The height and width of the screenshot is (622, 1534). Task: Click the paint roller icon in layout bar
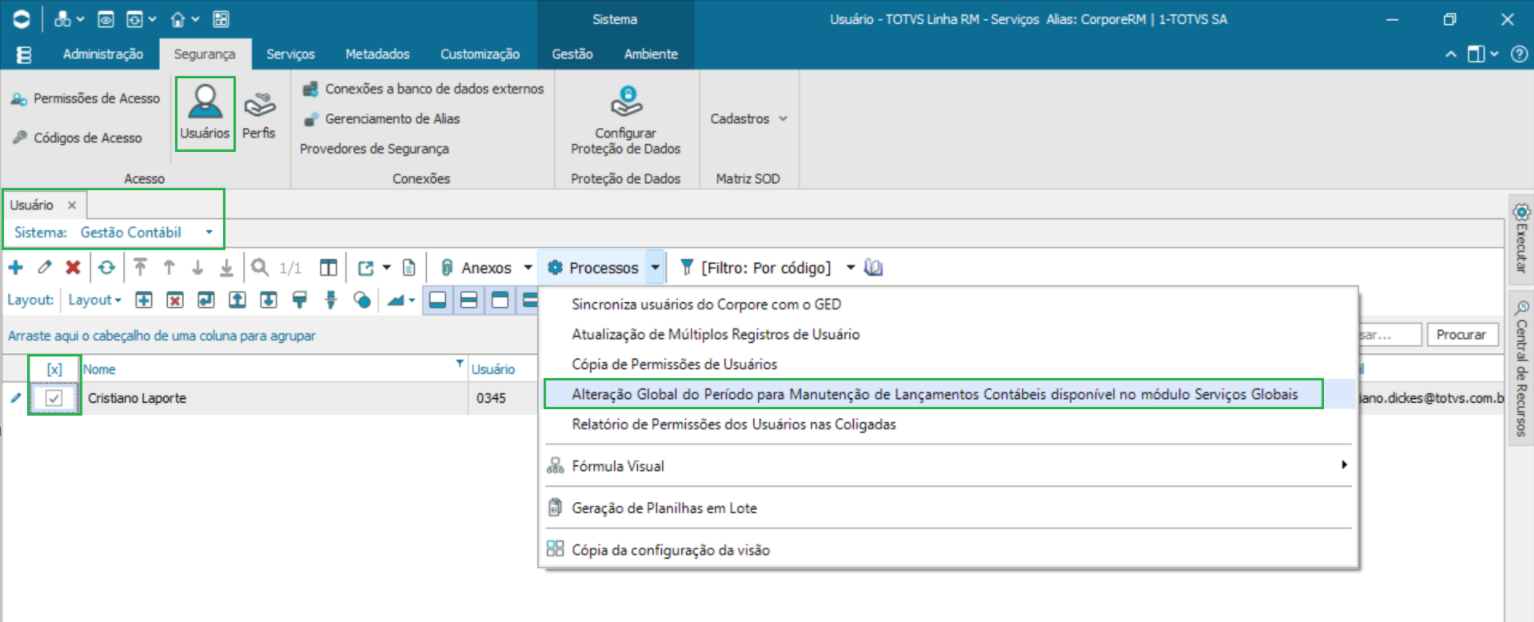299,299
